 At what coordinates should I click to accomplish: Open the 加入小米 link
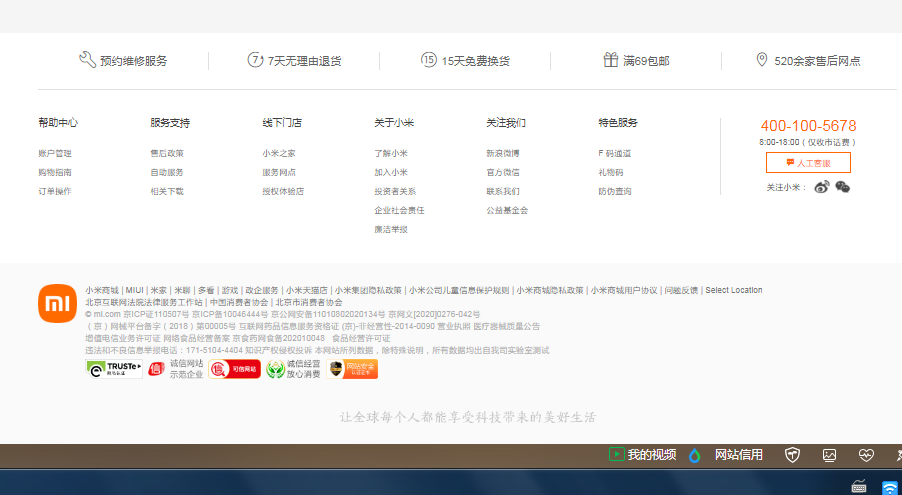point(391,172)
